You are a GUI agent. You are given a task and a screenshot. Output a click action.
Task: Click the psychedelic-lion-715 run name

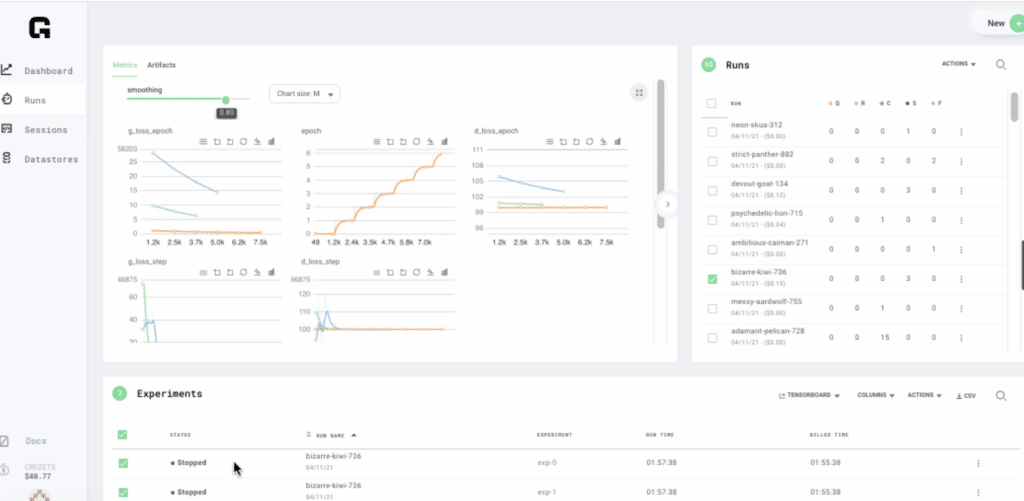pyautogui.click(x=767, y=213)
